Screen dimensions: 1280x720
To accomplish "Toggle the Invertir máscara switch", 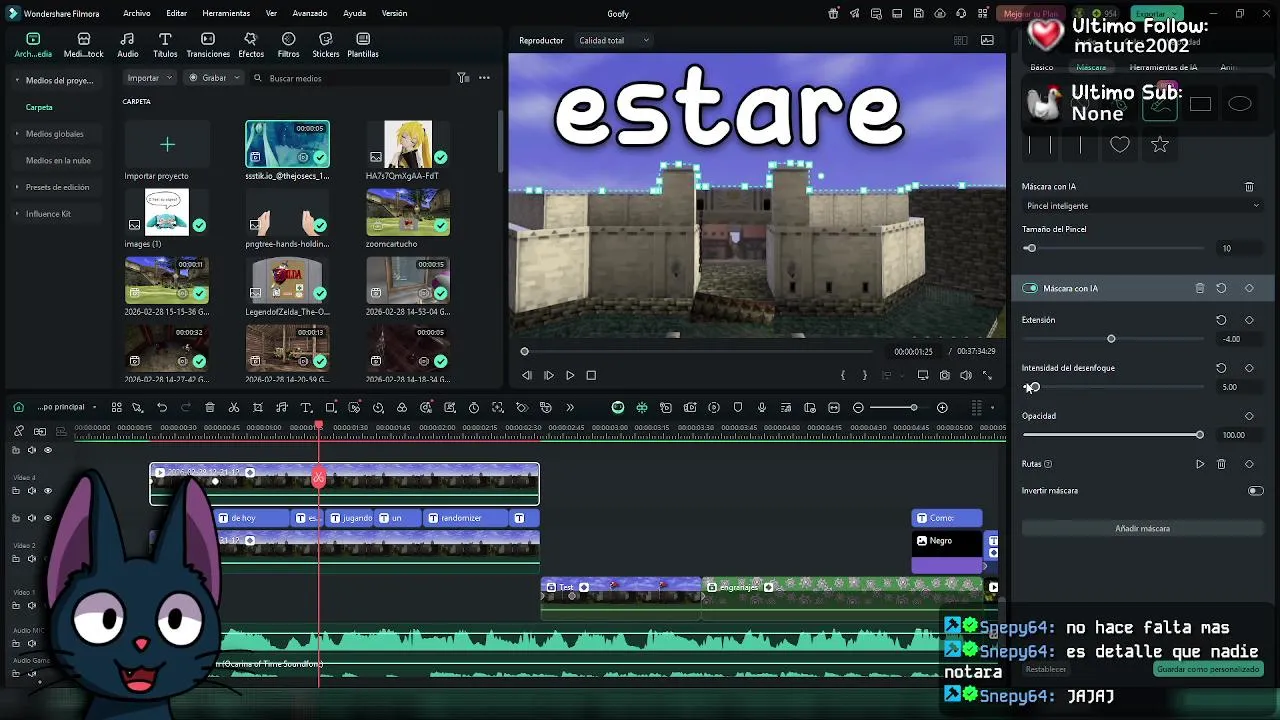I will (x=1256, y=491).
